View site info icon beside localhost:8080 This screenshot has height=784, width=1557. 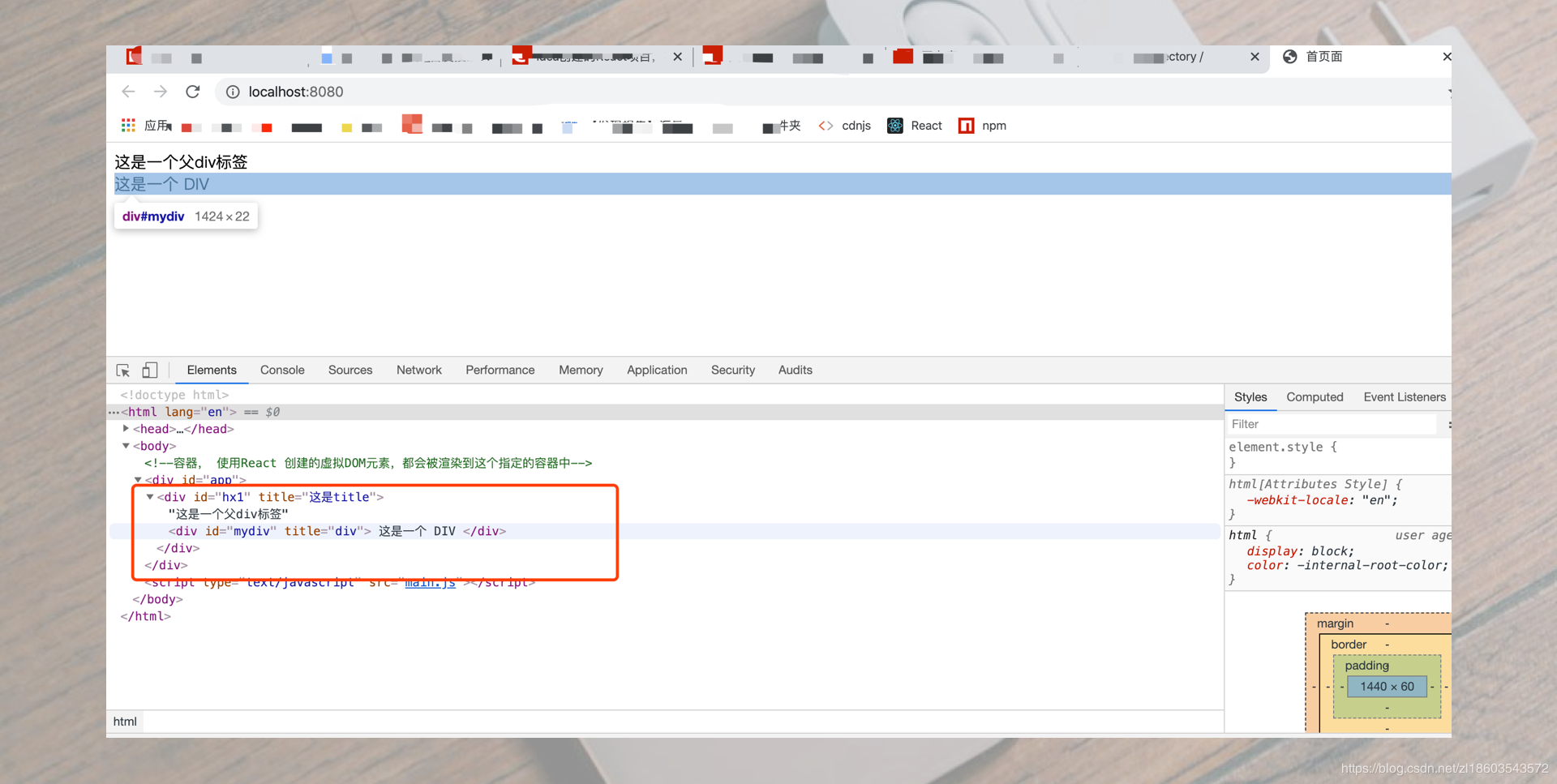tap(233, 92)
